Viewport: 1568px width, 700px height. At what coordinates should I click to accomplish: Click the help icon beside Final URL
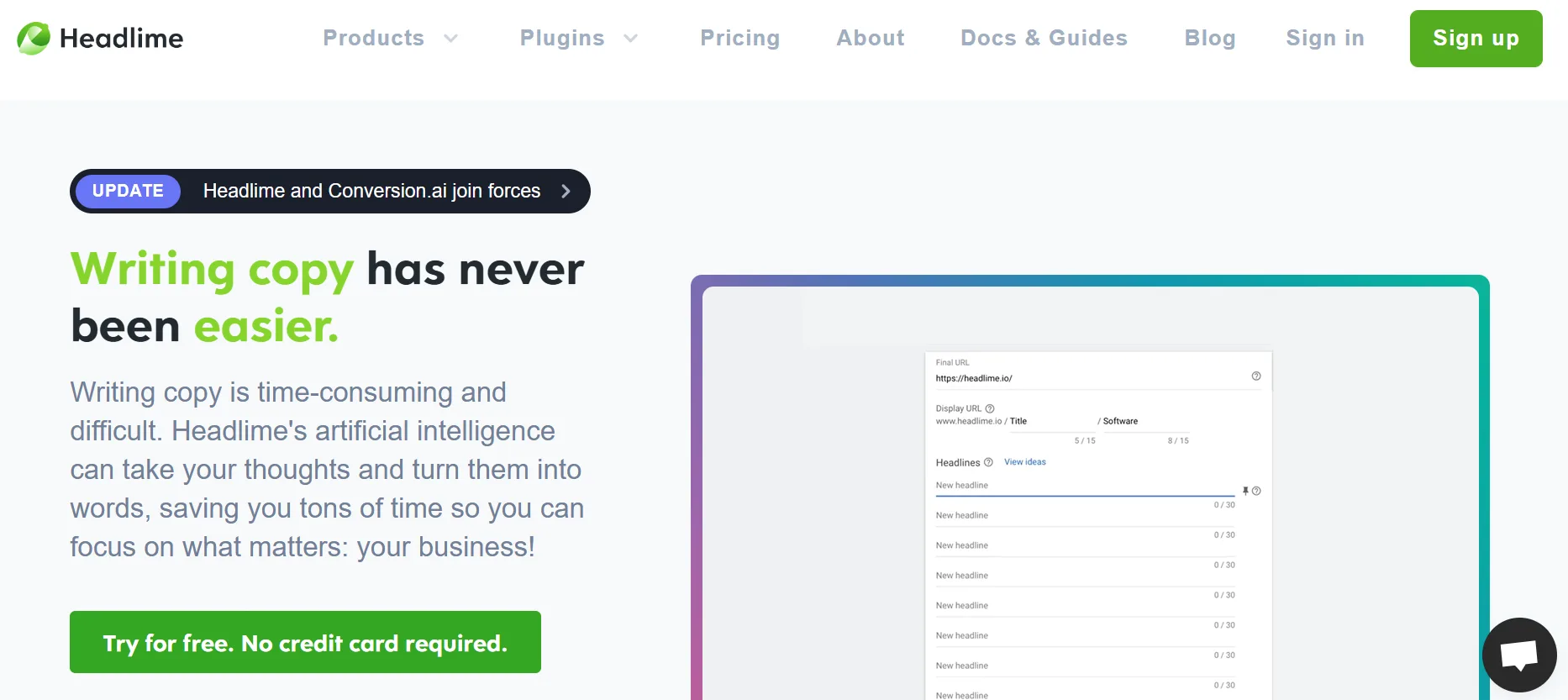coord(1256,376)
